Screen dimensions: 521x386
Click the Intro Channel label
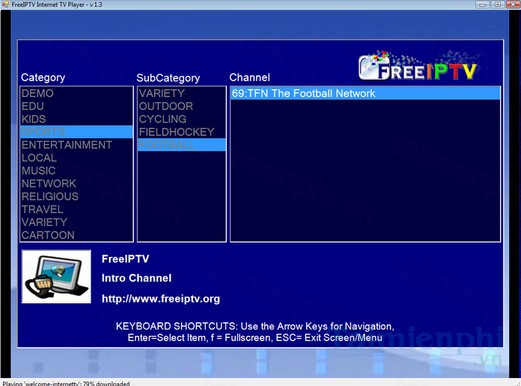137,278
